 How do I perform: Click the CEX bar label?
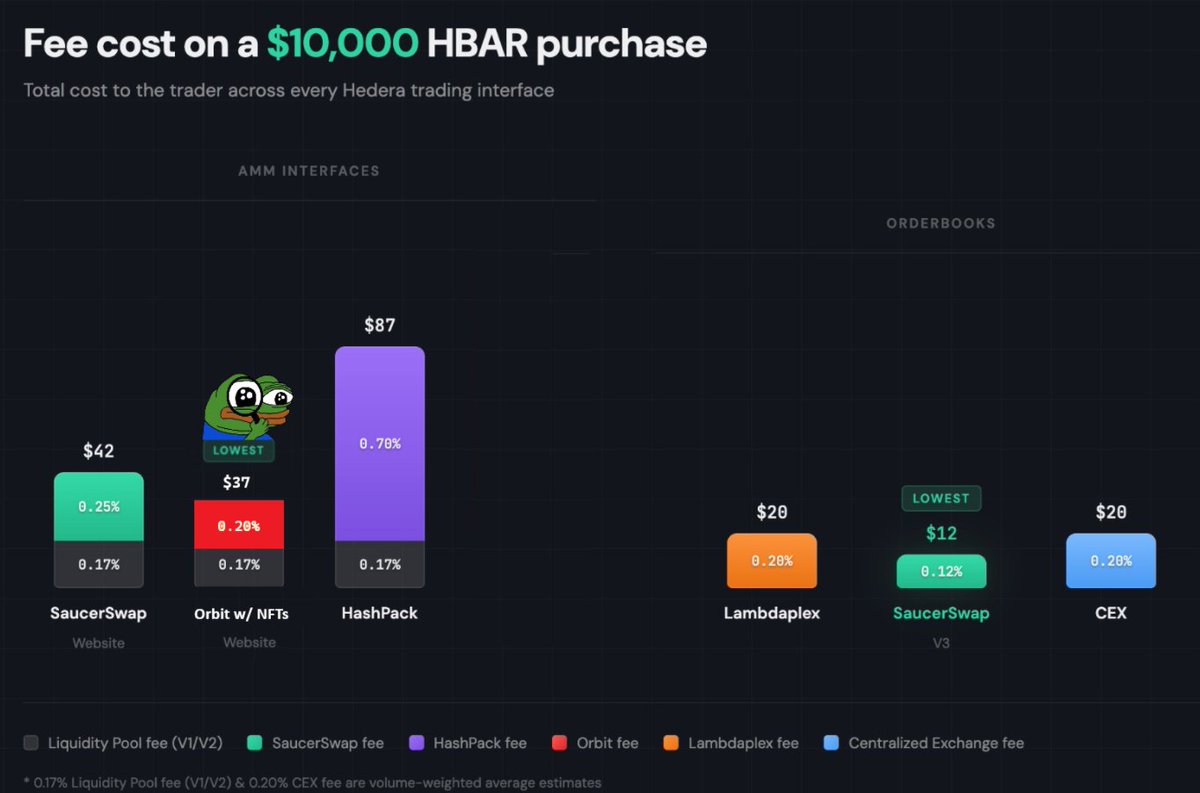(x=1111, y=613)
